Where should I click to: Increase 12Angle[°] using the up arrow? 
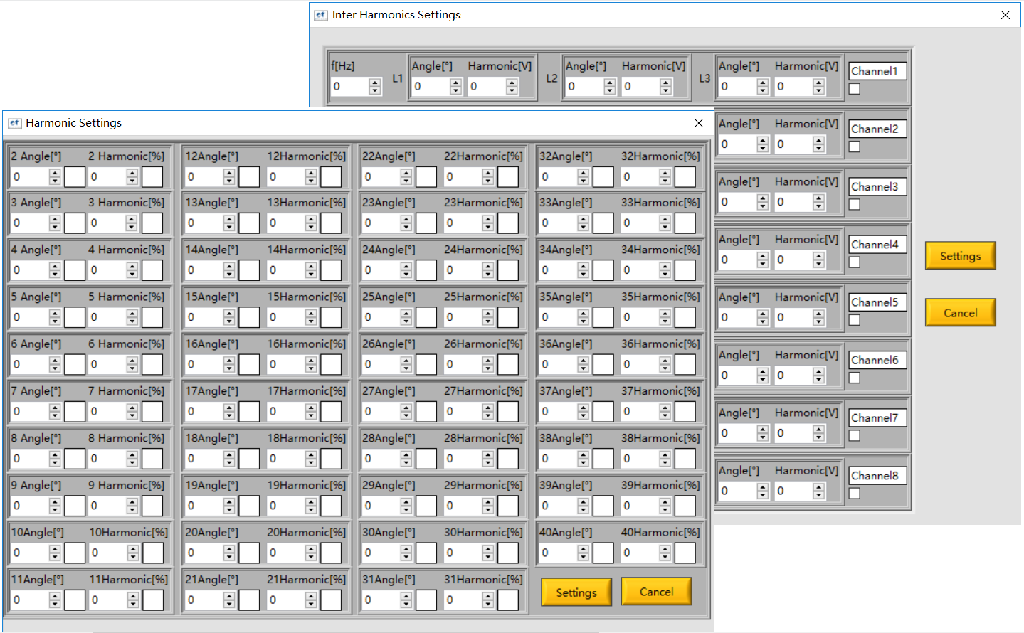tap(229, 172)
